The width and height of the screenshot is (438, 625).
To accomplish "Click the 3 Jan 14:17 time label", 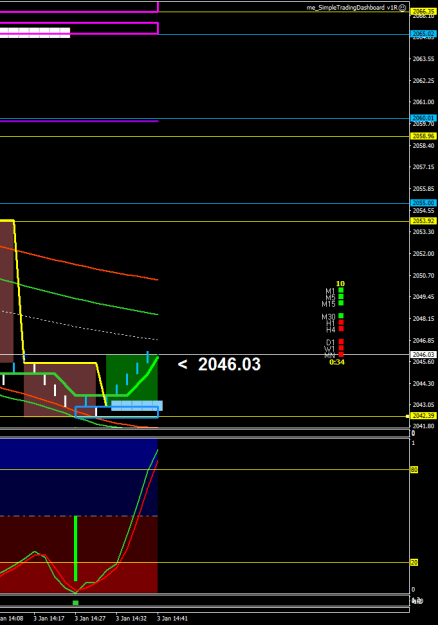I will click(49, 619).
